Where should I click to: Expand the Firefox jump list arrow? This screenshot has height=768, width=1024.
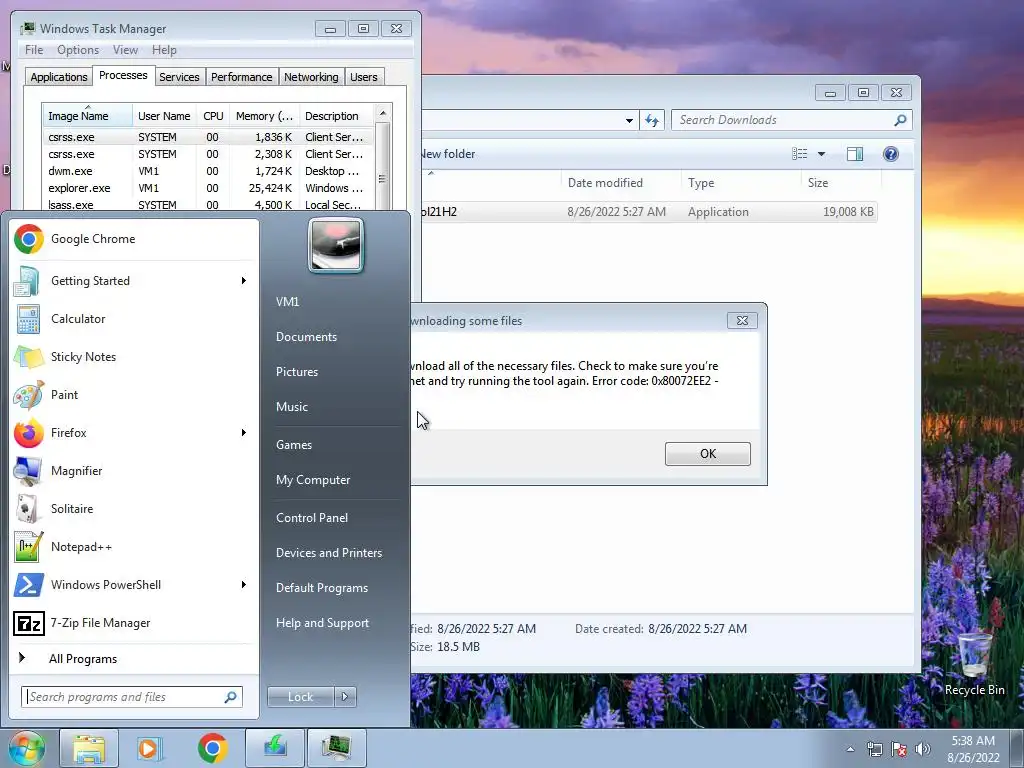tap(244, 432)
